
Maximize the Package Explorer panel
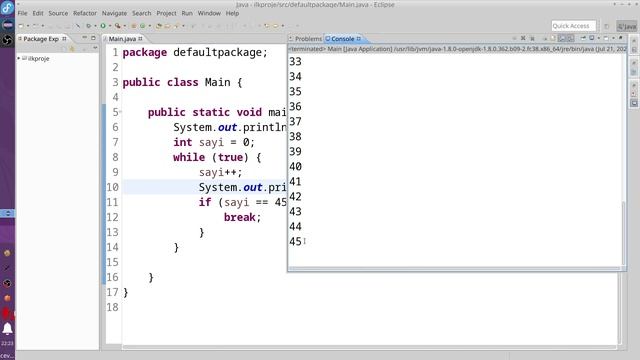coord(93,38)
